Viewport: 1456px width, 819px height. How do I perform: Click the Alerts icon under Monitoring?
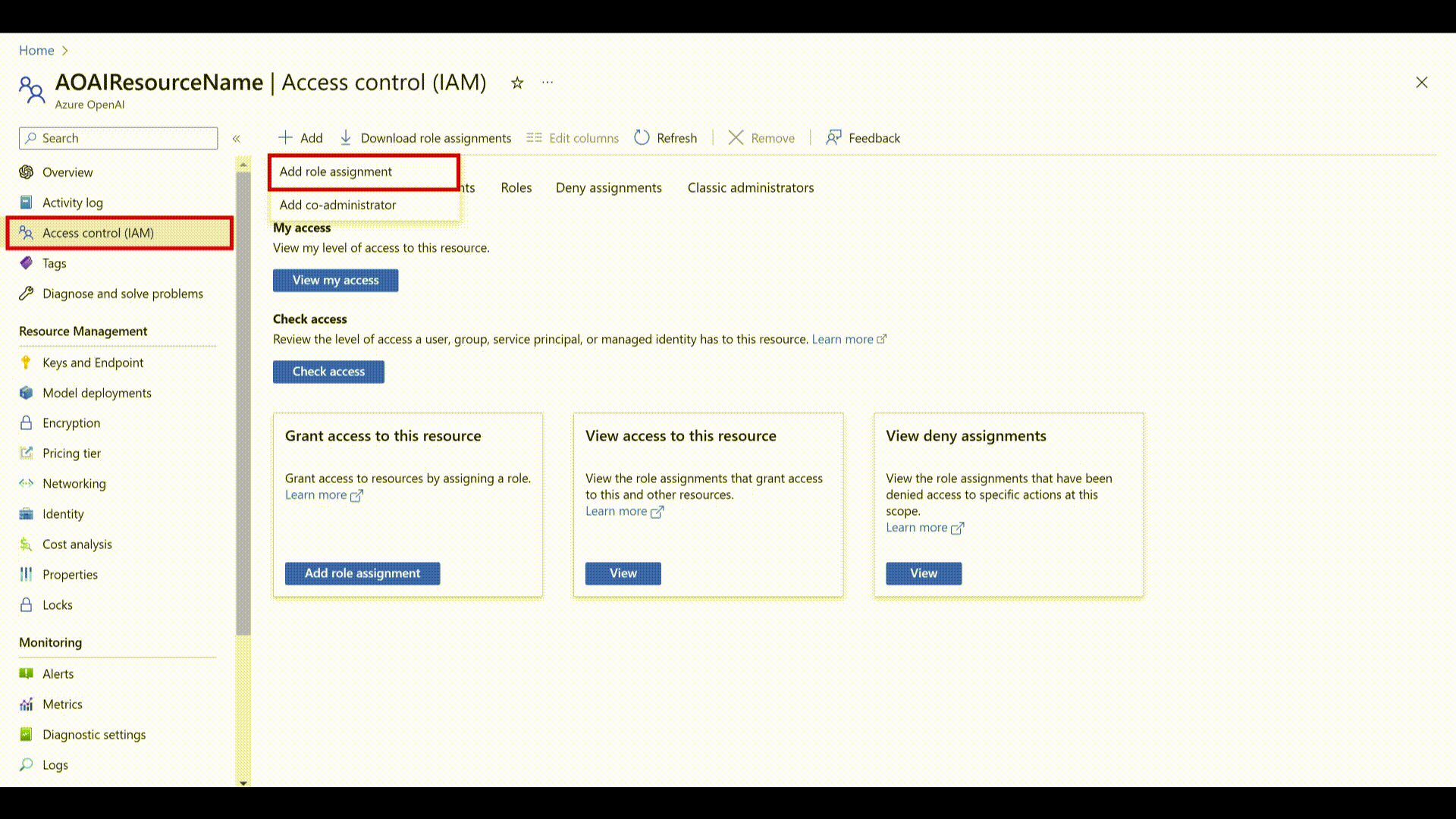pos(27,674)
